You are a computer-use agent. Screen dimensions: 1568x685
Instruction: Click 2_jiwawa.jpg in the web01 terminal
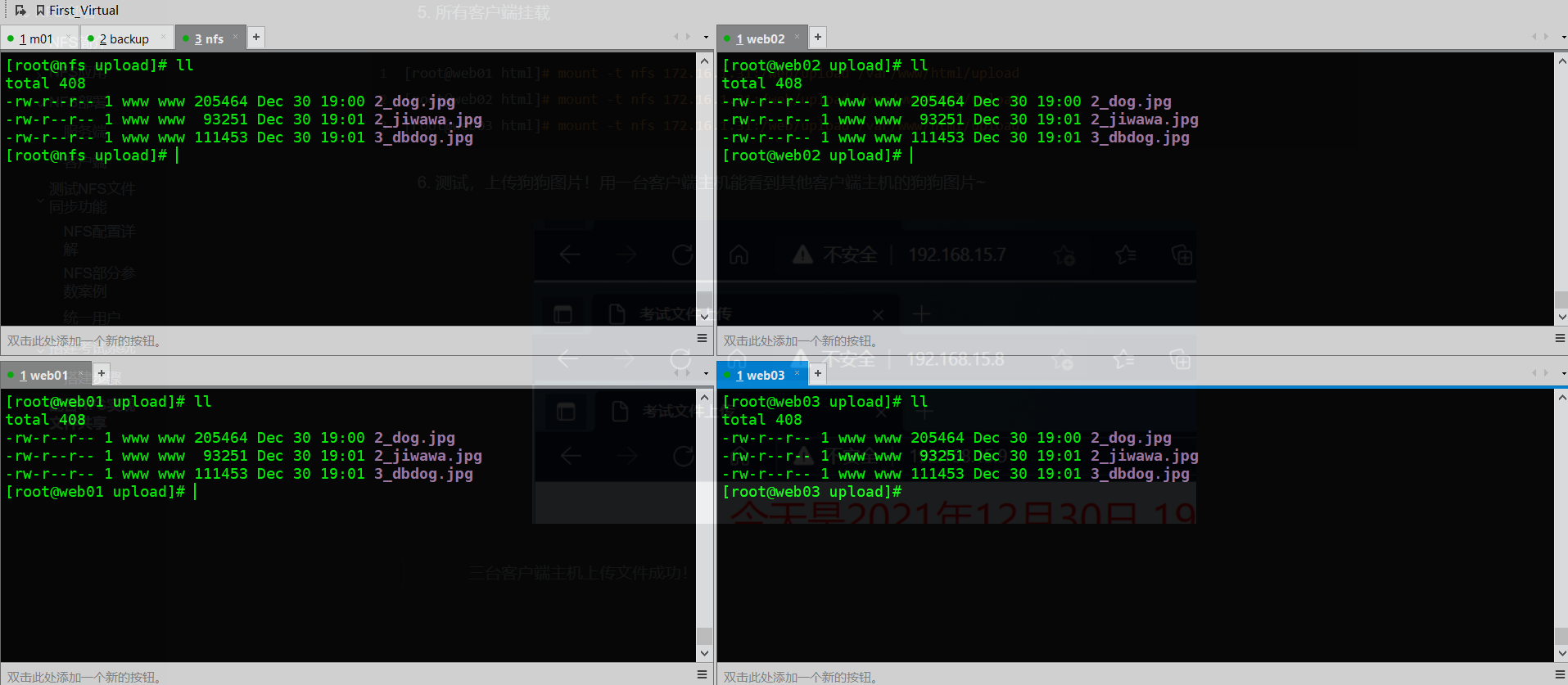(428, 456)
